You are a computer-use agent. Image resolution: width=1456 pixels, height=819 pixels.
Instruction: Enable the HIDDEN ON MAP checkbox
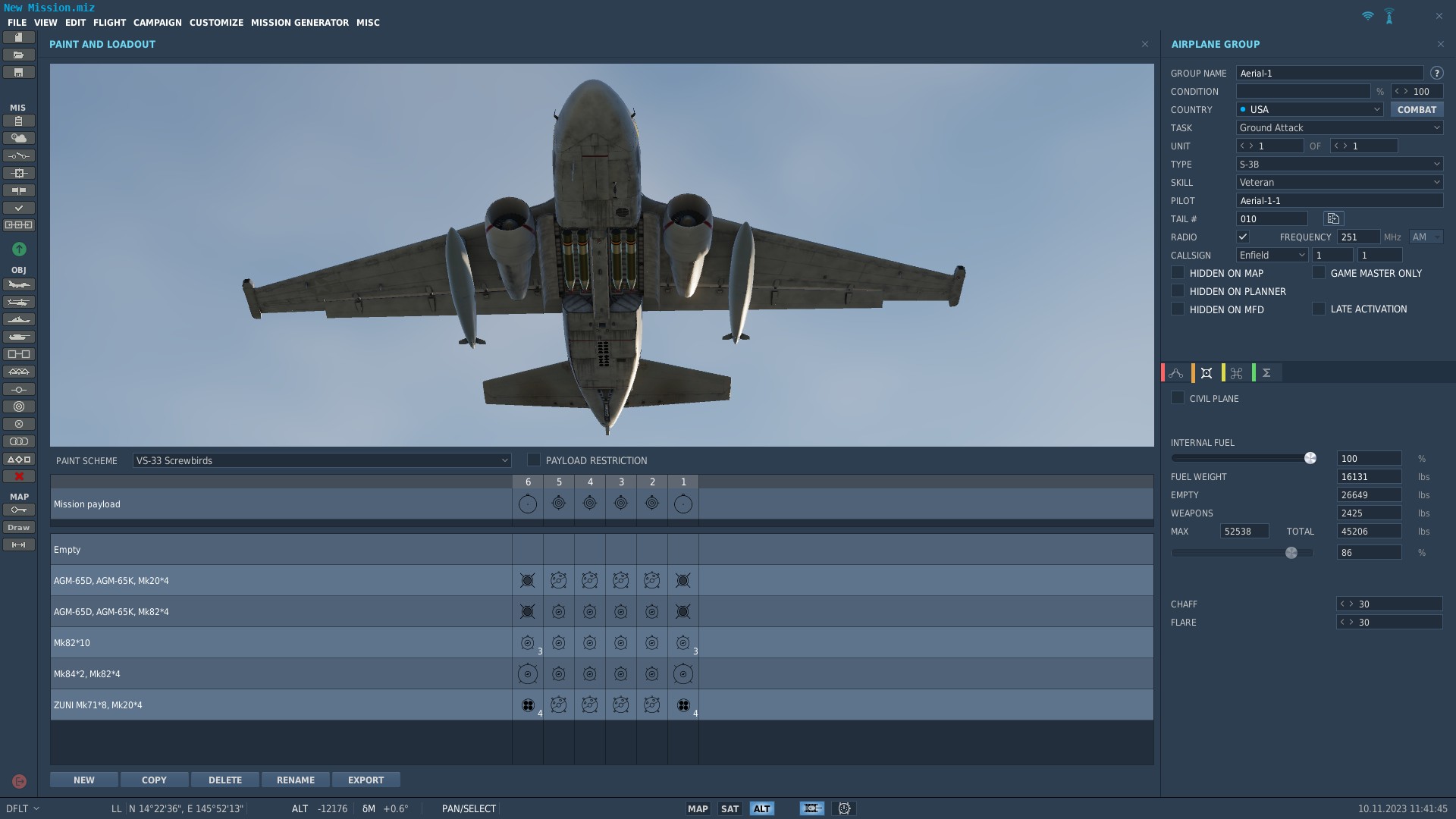click(1178, 273)
